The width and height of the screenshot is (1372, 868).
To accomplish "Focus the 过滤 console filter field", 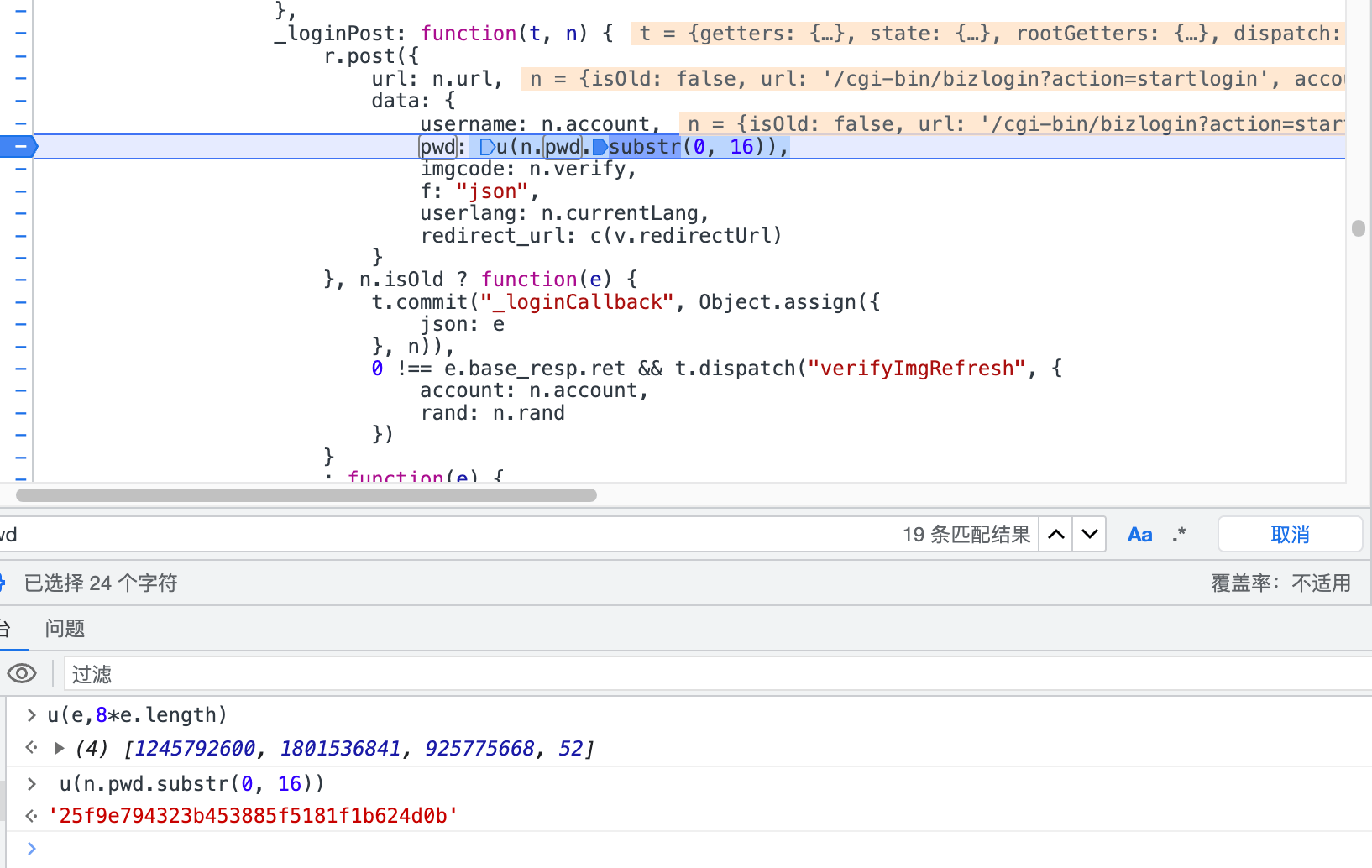I will point(672,674).
